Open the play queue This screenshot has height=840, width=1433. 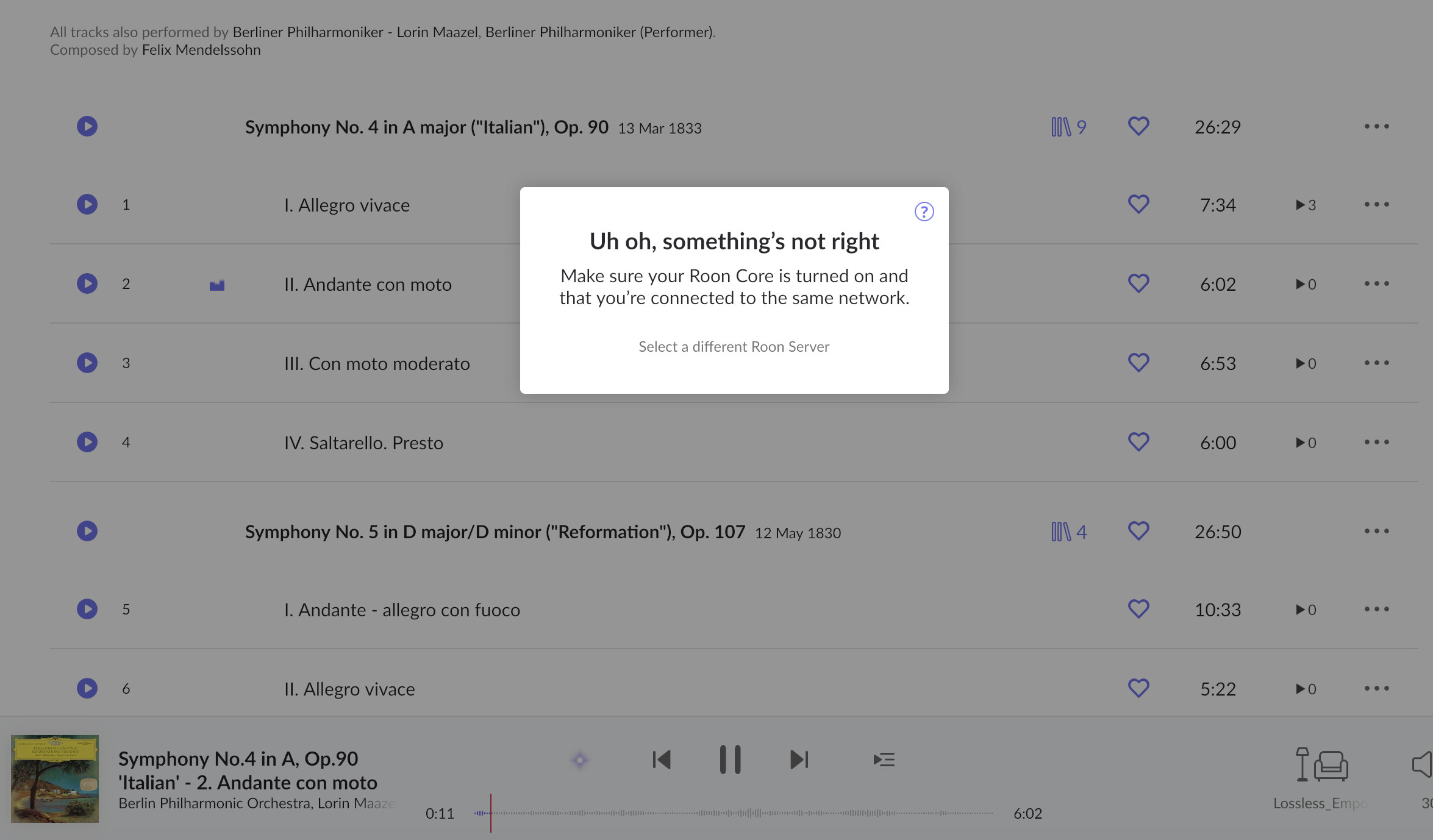[884, 760]
